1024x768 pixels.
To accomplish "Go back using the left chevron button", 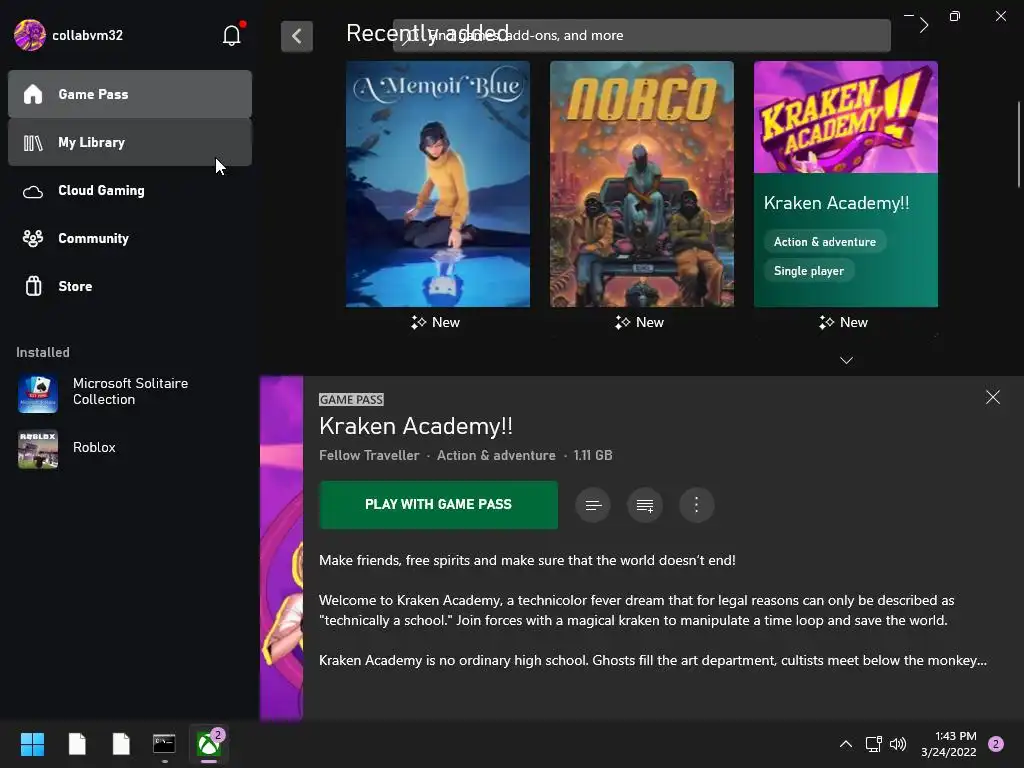I will (x=296, y=36).
